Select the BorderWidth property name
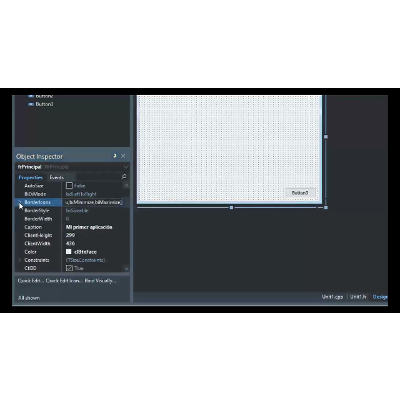 tap(38, 219)
